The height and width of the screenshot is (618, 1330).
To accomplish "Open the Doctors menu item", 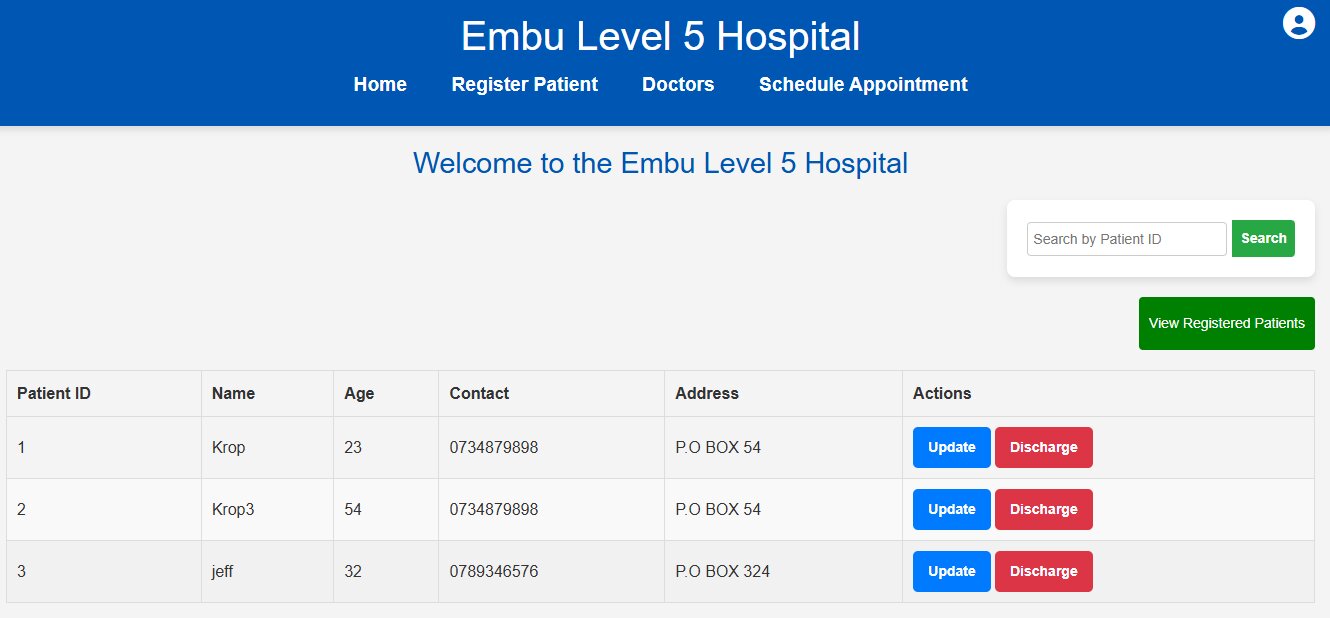I will 678,85.
